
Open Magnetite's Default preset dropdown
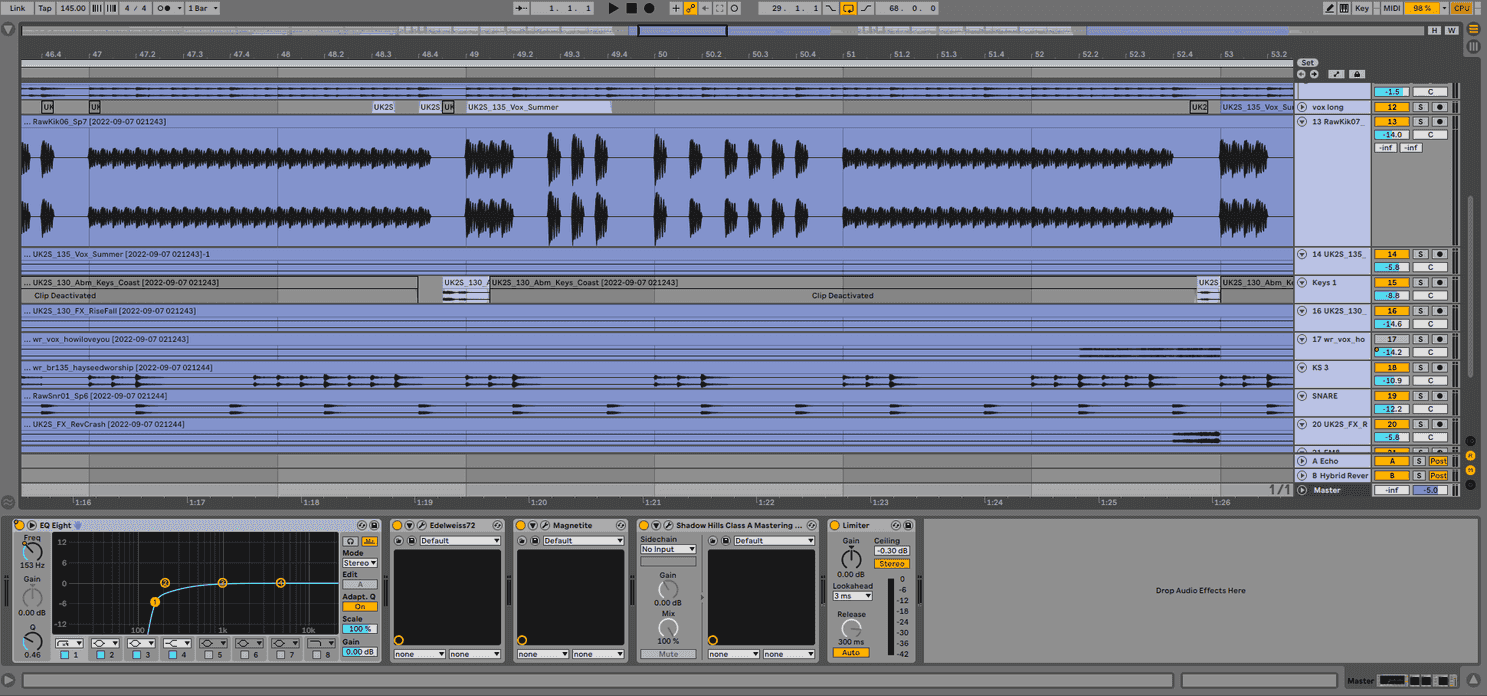pyautogui.click(x=584, y=540)
